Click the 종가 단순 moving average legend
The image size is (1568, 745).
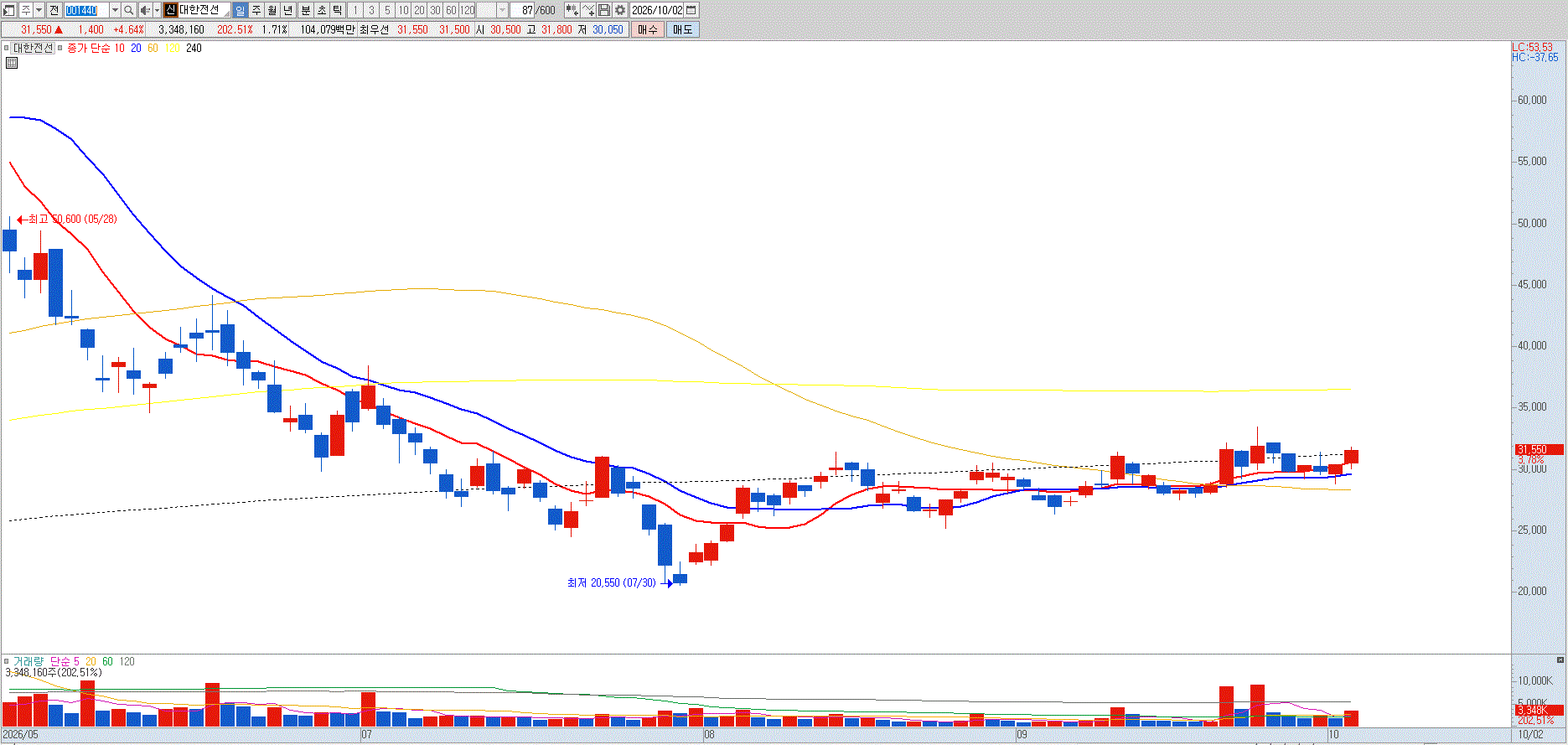click(88, 48)
